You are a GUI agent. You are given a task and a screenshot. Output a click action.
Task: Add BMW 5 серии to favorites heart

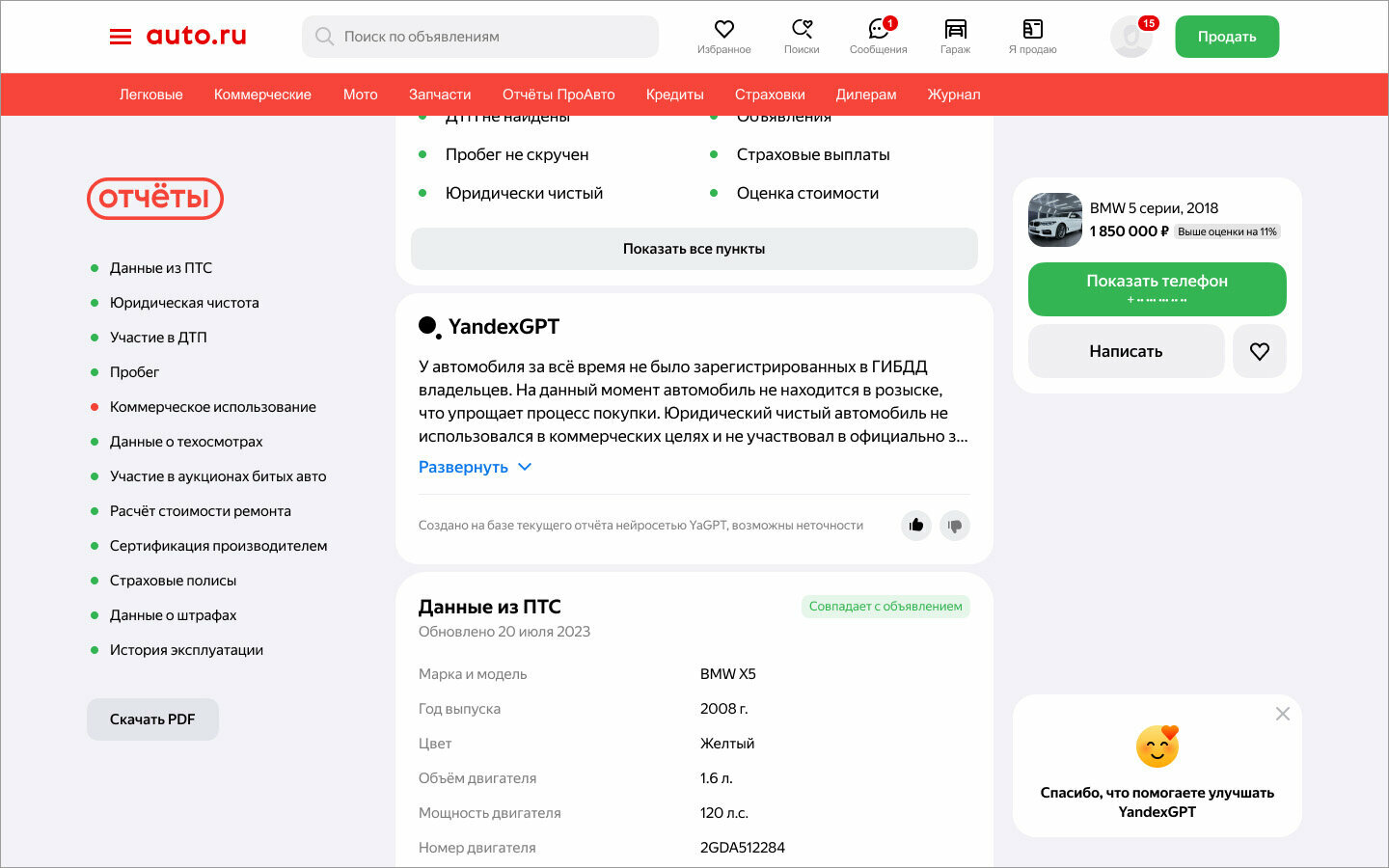pos(1260,351)
